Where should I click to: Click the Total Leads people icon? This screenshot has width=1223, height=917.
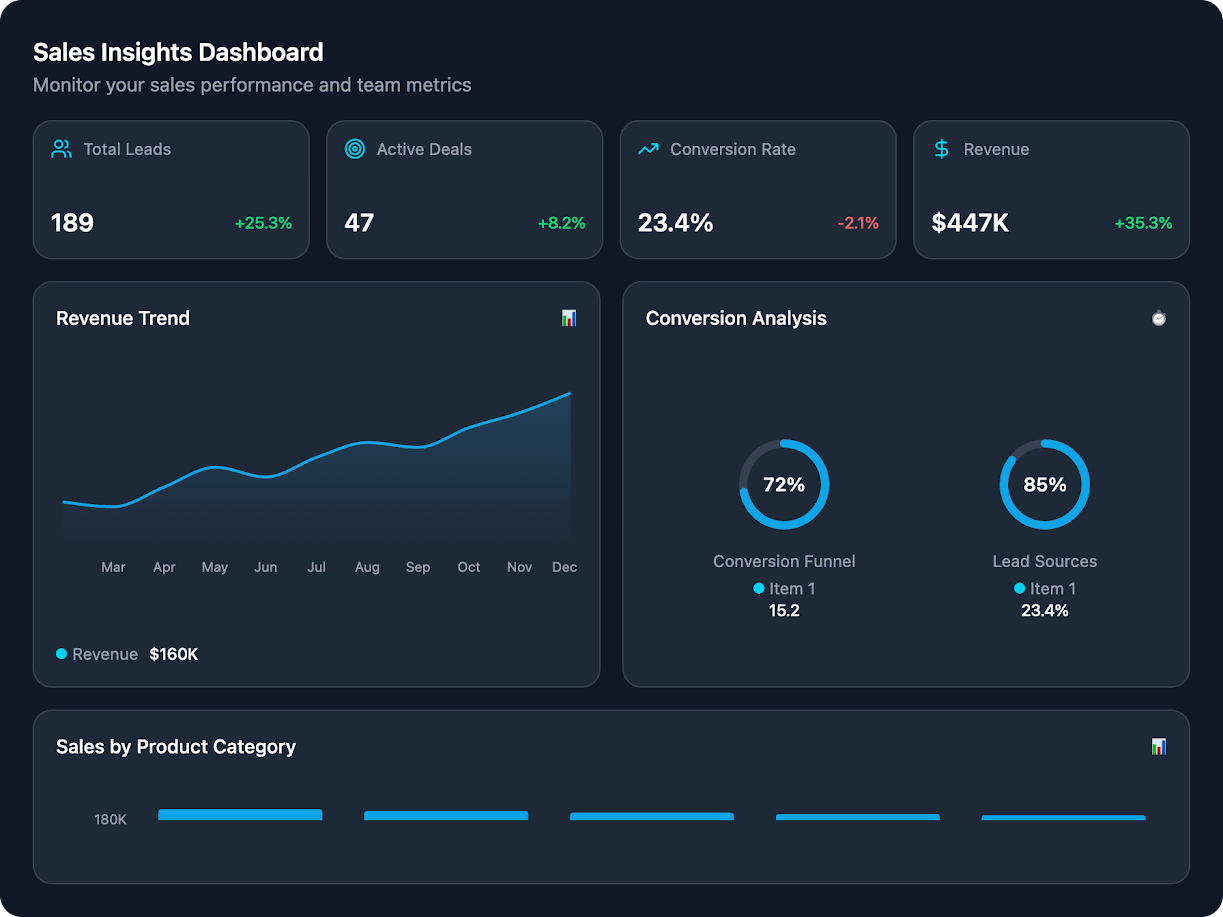[x=60, y=148]
